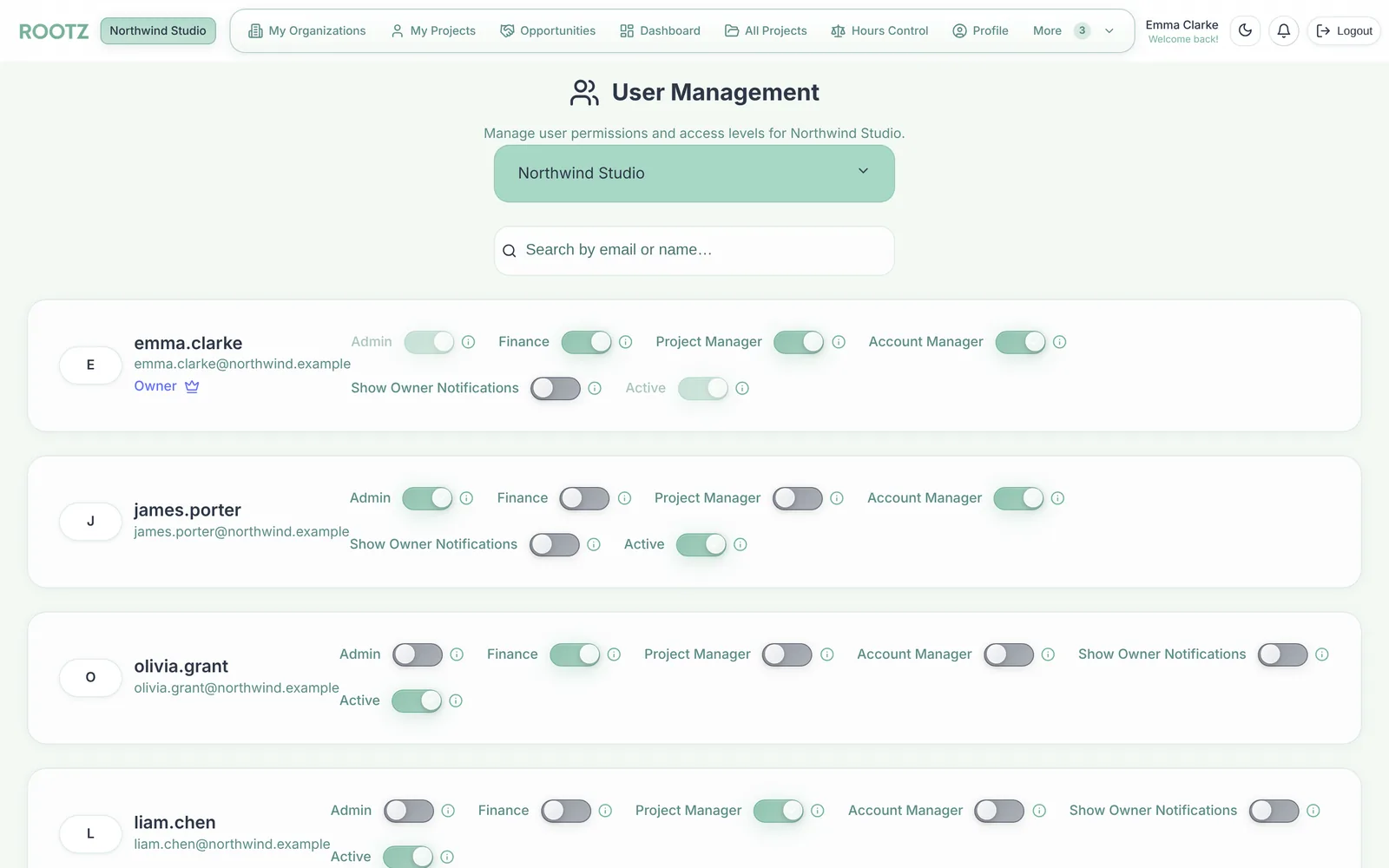Show info for liam.chen Project Manager

tap(818, 811)
